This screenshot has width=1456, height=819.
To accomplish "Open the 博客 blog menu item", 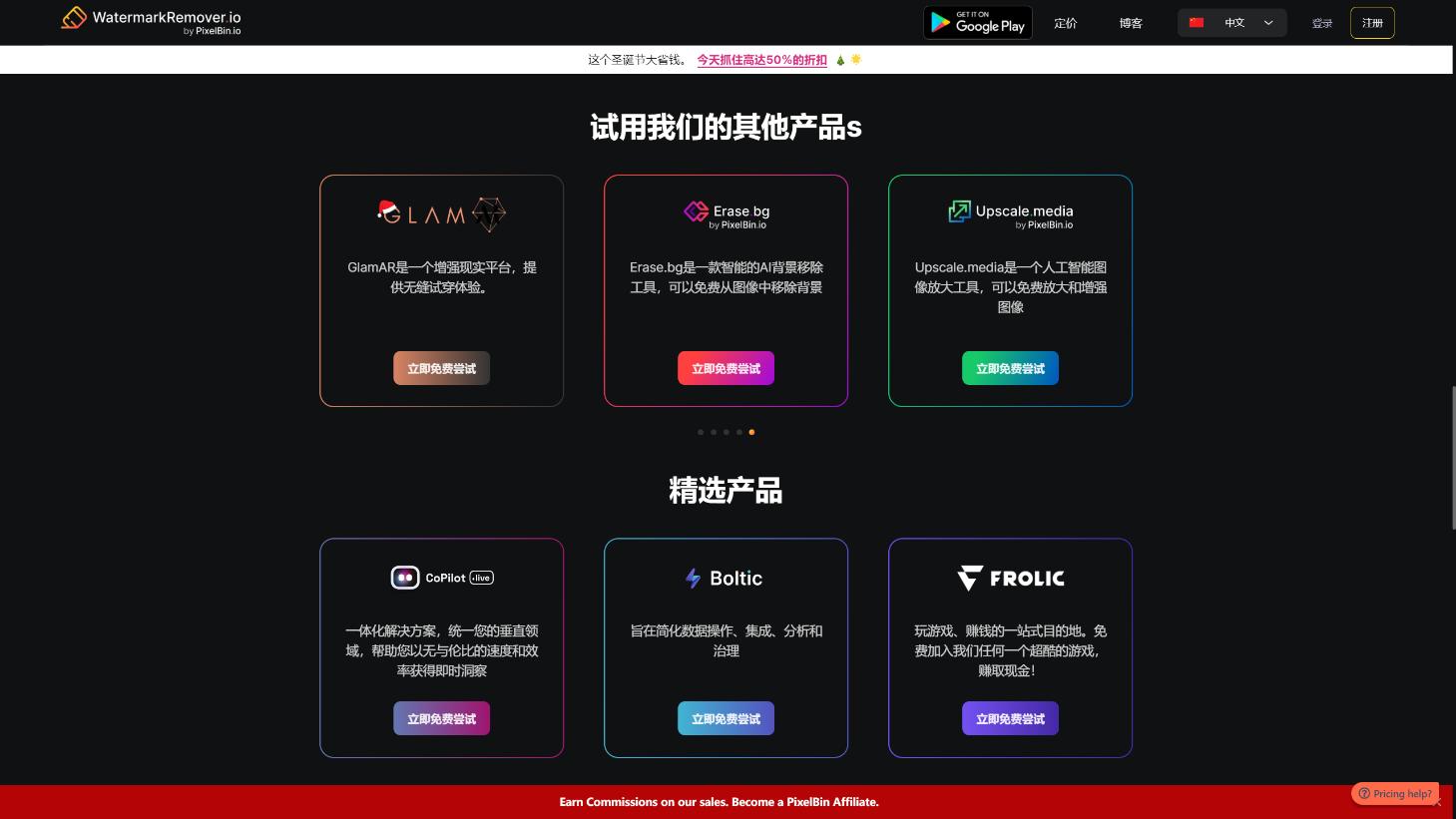I will [x=1131, y=23].
